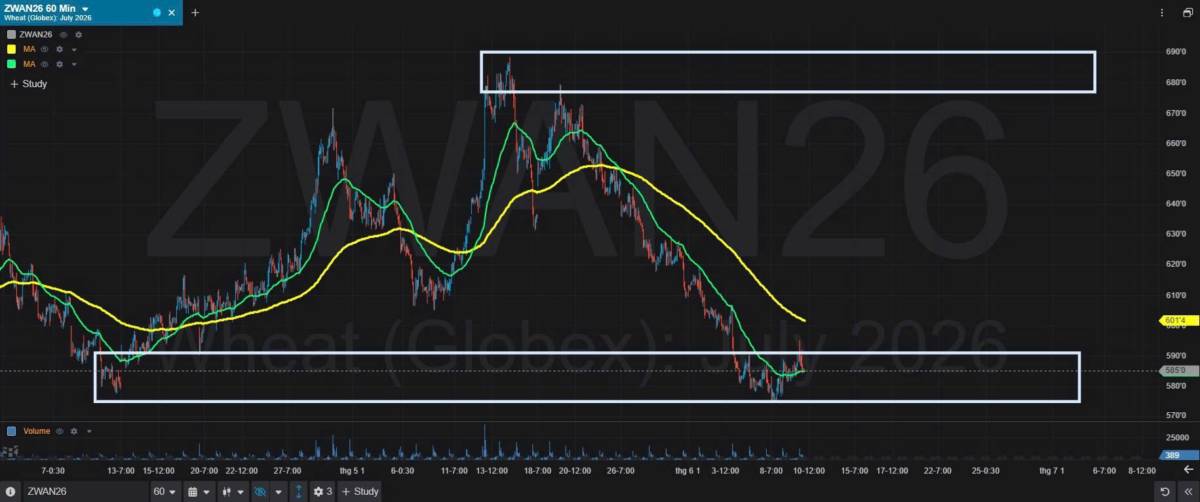Viewport: 1200px width, 502px height.
Task: Click the blue link dot on chart tab
Action: pyautogui.click(x=156, y=12)
